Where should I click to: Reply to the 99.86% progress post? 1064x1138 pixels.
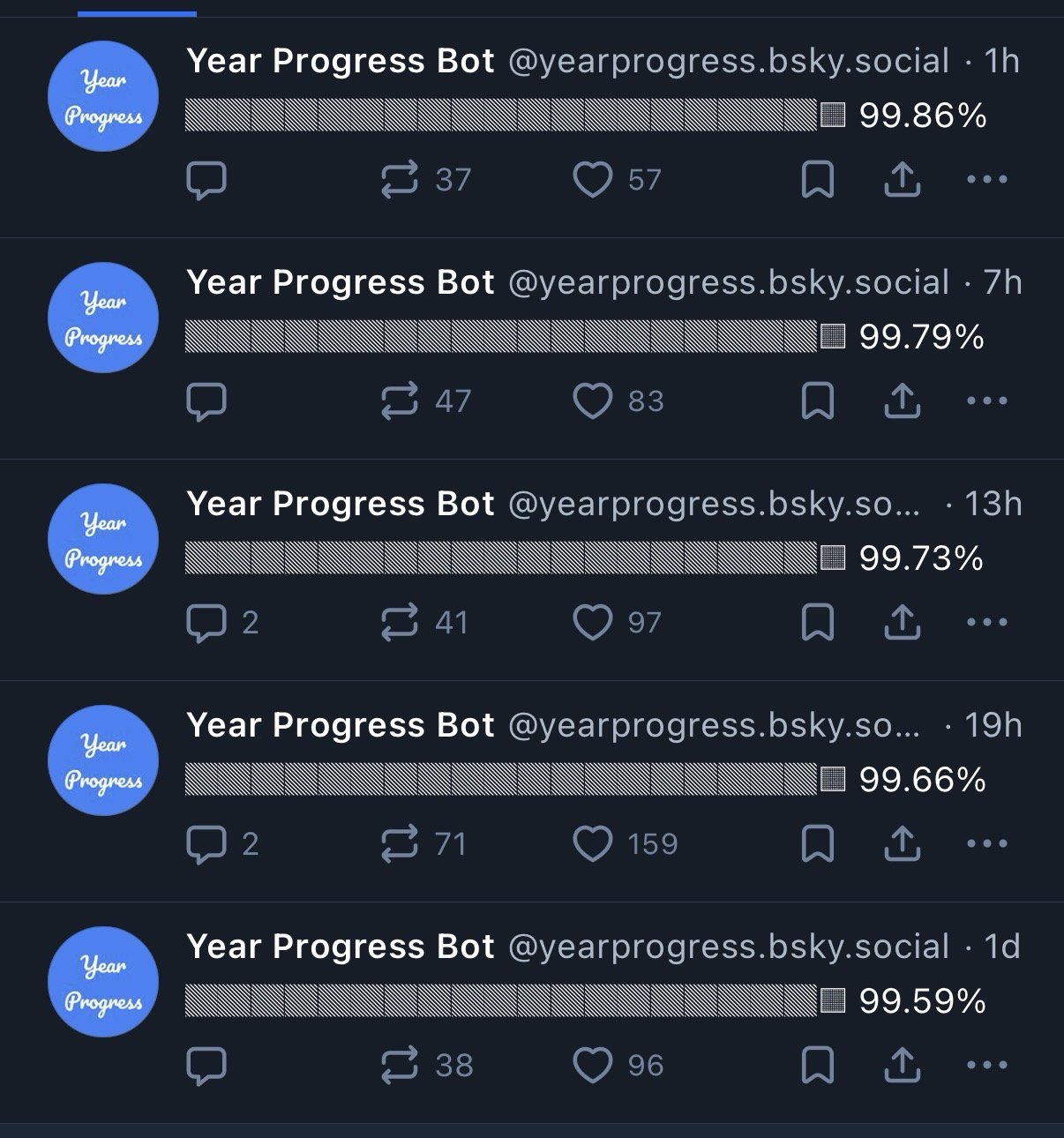click(x=206, y=180)
